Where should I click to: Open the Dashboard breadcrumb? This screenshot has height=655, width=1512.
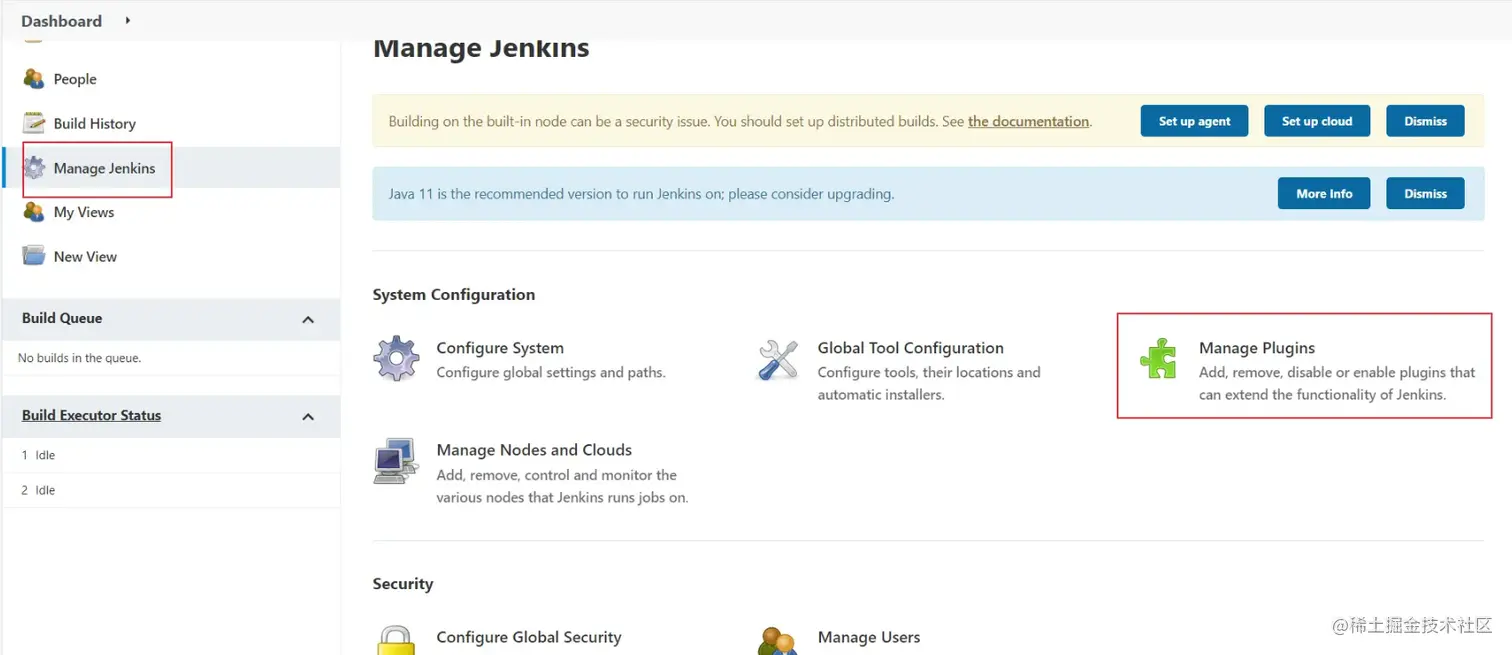[x=61, y=21]
